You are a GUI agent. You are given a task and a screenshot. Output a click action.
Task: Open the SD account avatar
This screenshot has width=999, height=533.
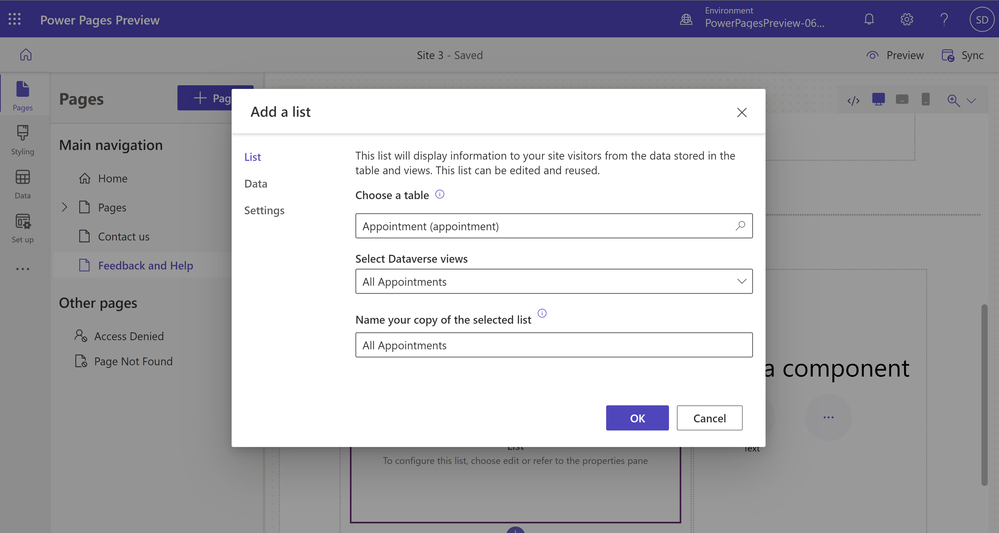(982, 19)
